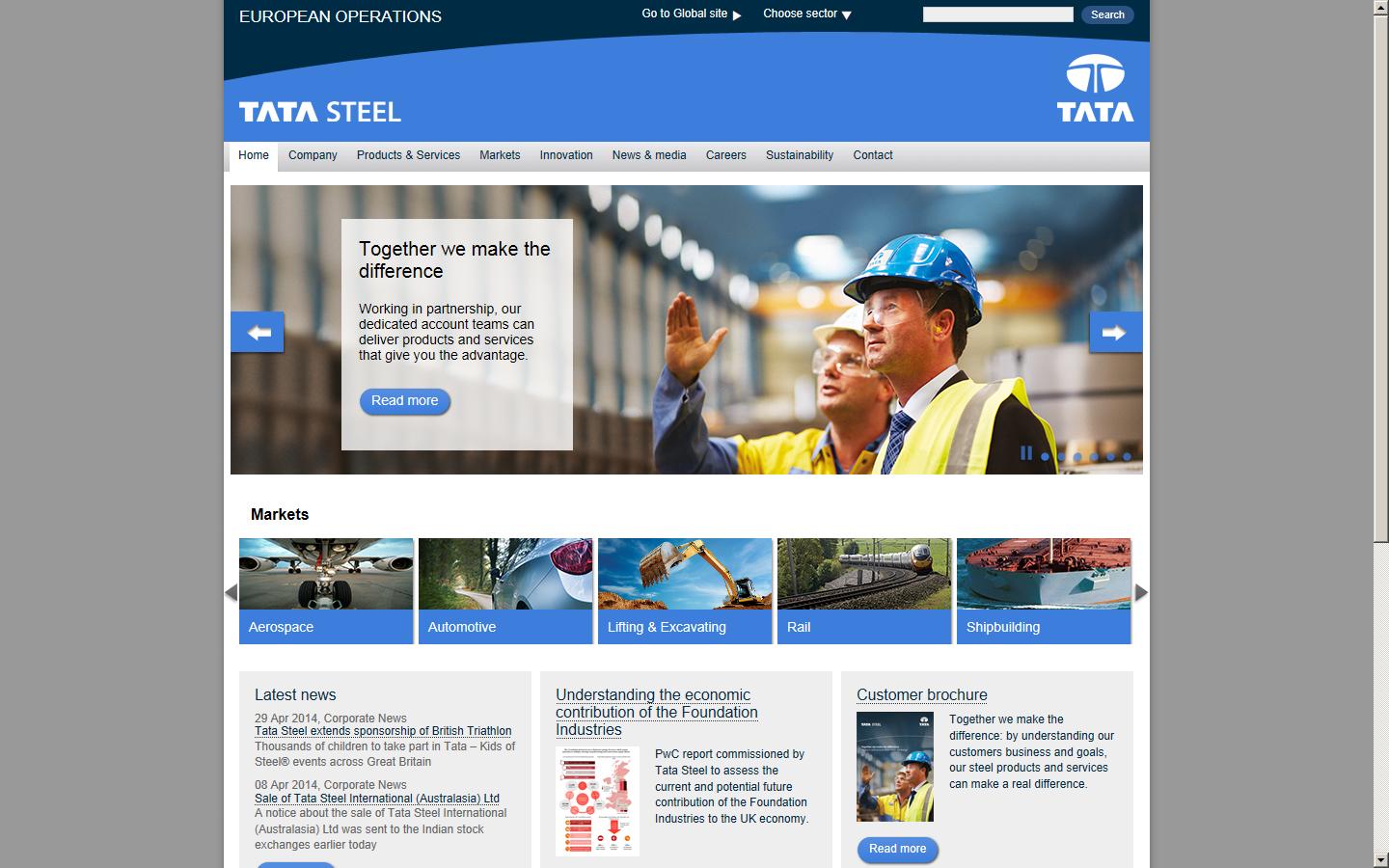1389x868 pixels.
Task: Click the Go to Global site arrow
Action: point(736,14)
